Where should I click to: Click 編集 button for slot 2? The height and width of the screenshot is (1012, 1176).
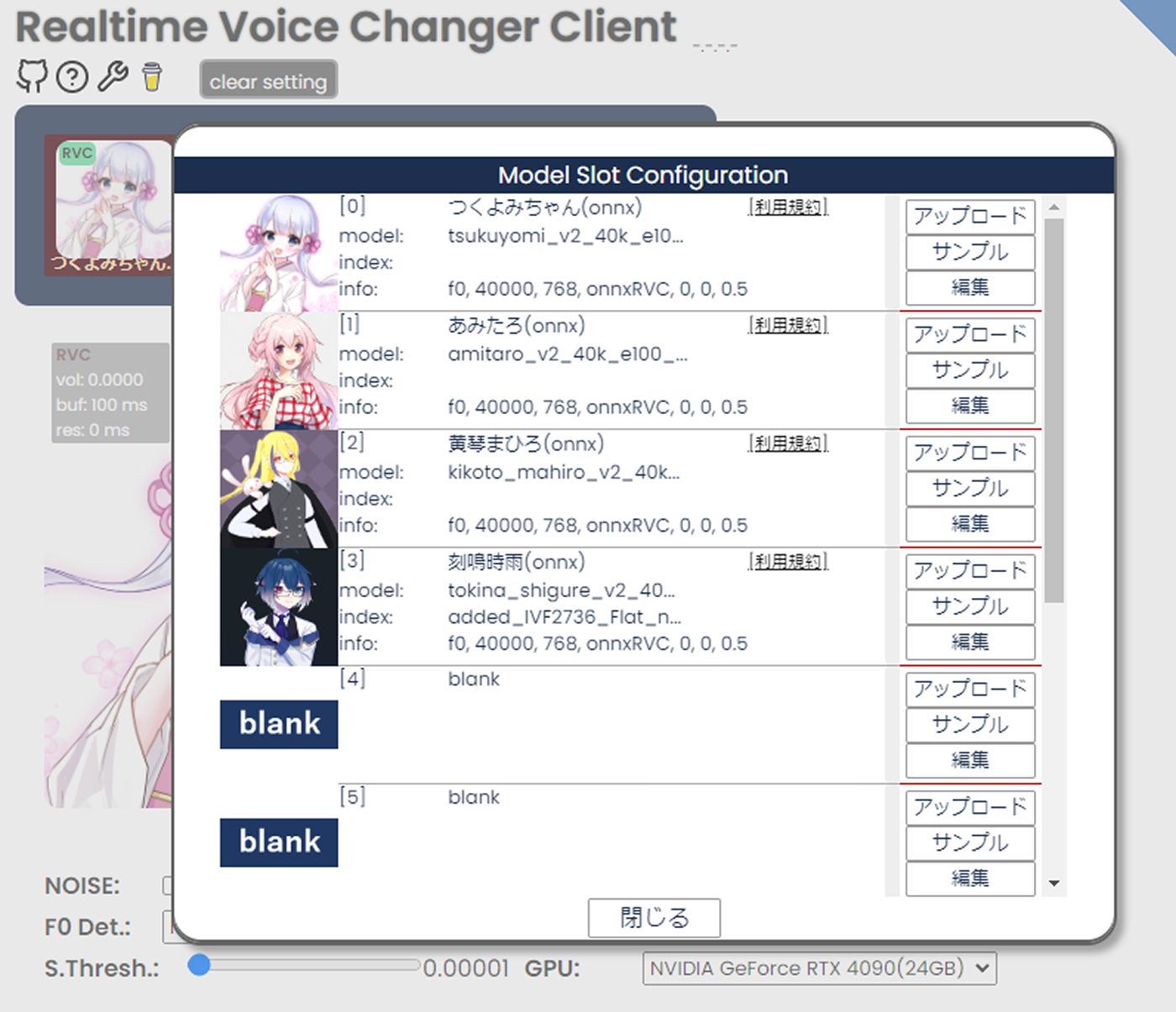click(970, 524)
